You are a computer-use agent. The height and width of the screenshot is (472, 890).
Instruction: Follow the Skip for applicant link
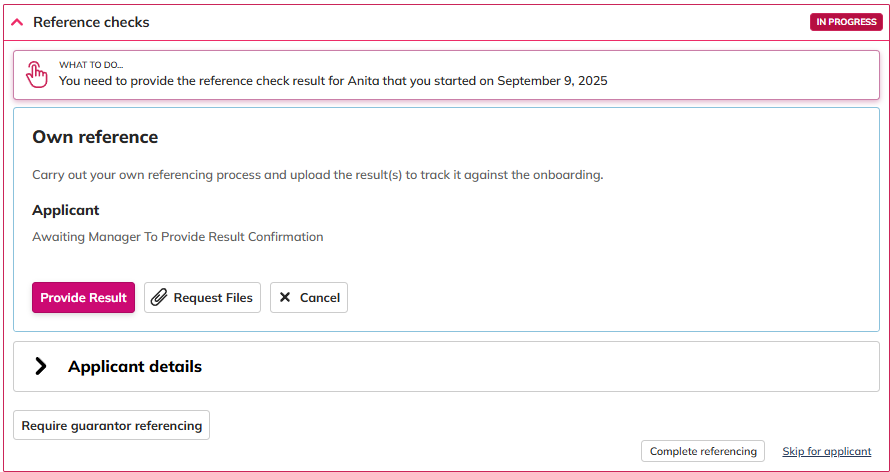pos(826,452)
